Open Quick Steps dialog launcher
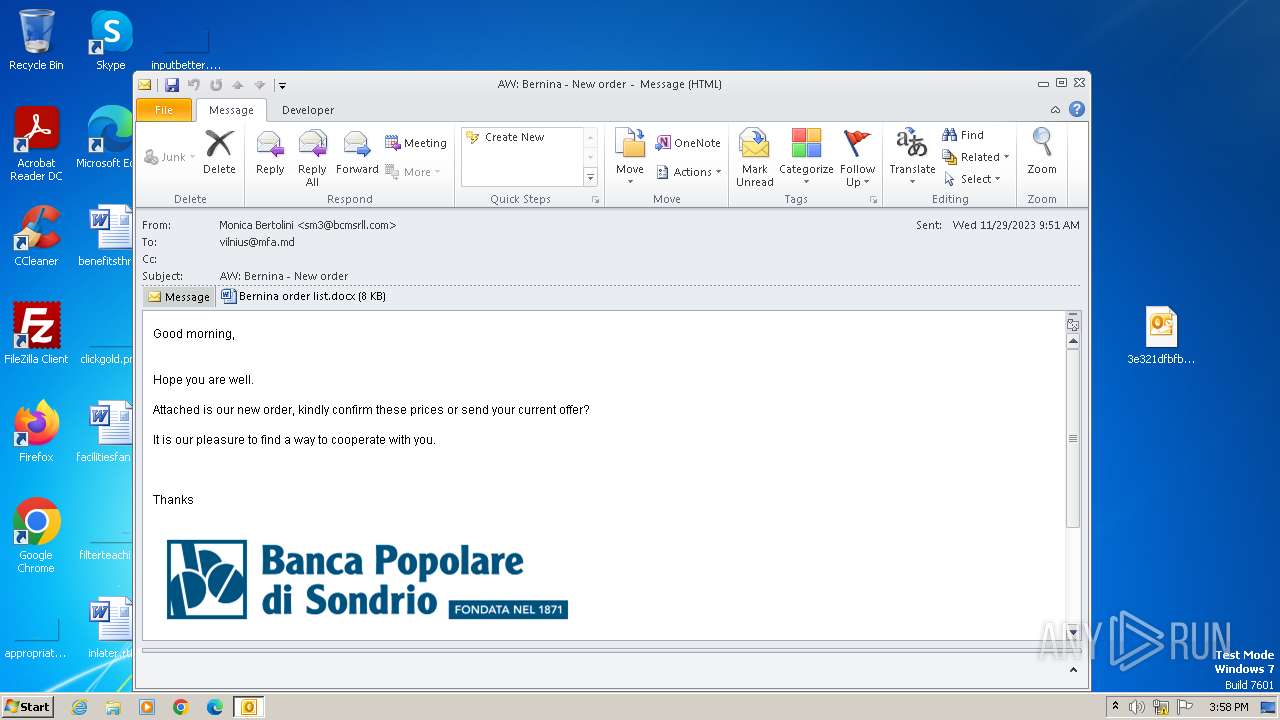Viewport: 1280px width, 720px height. click(x=596, y=200)
